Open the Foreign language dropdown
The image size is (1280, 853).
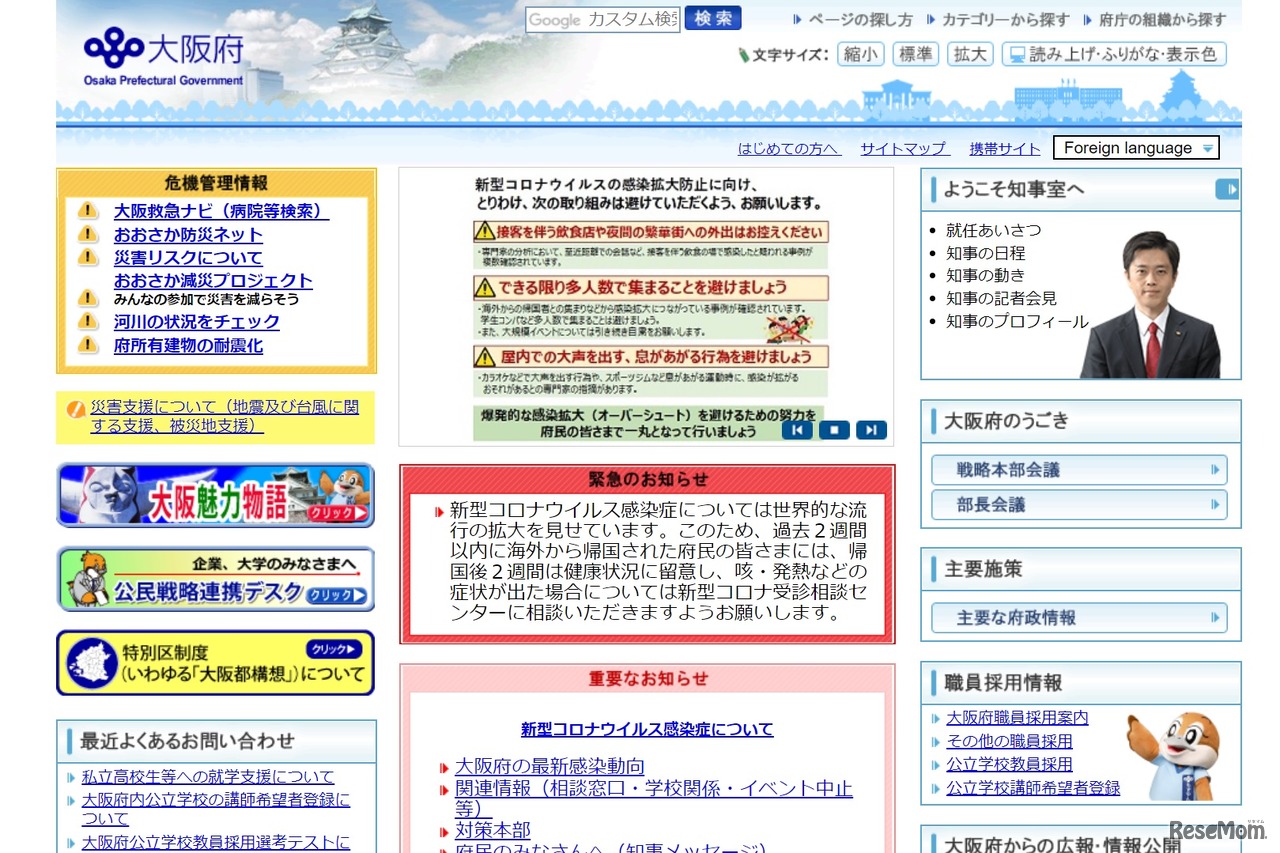tap(1136, 147)
